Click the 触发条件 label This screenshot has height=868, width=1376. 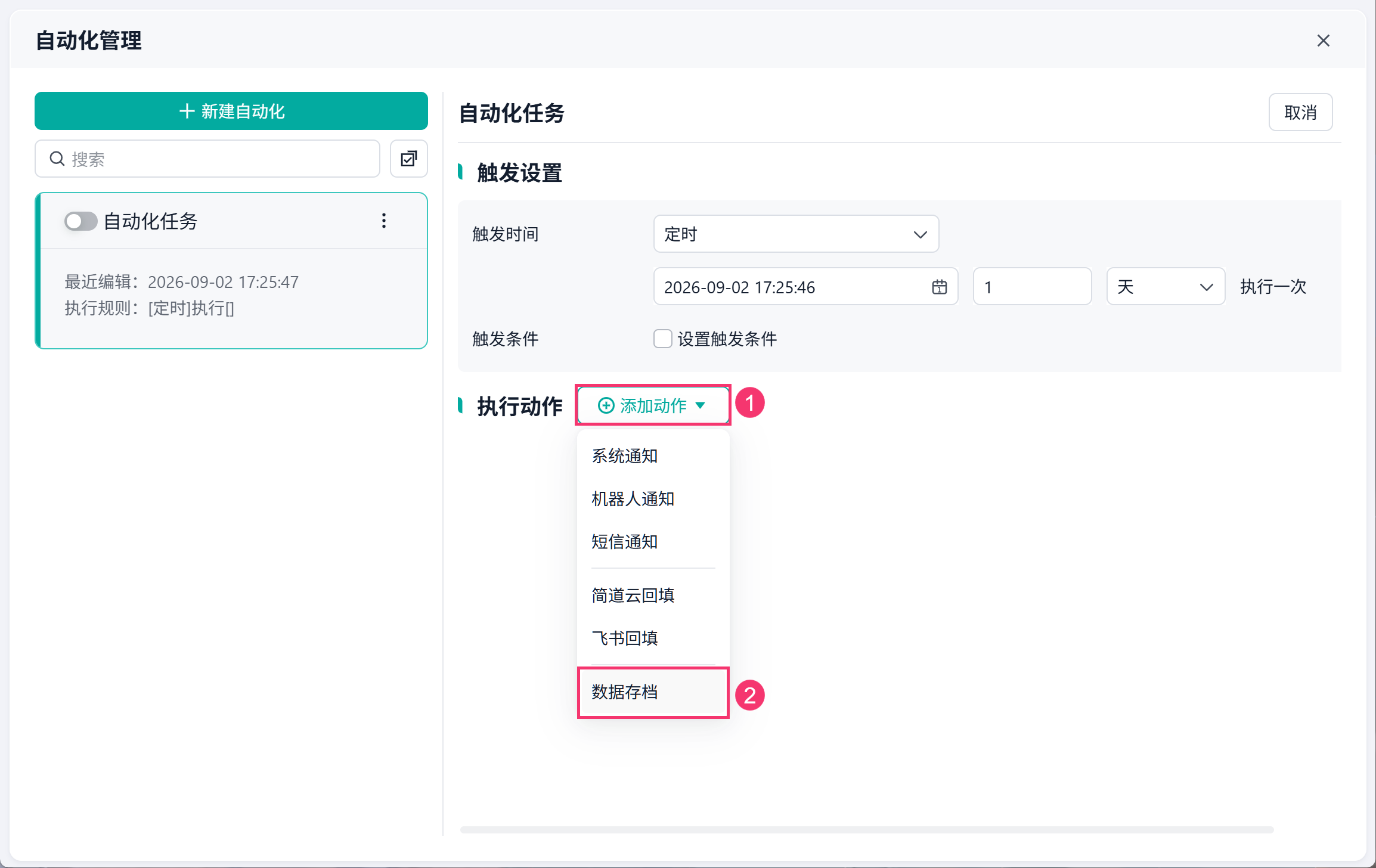pyautogui.click(x=505, y=339)
